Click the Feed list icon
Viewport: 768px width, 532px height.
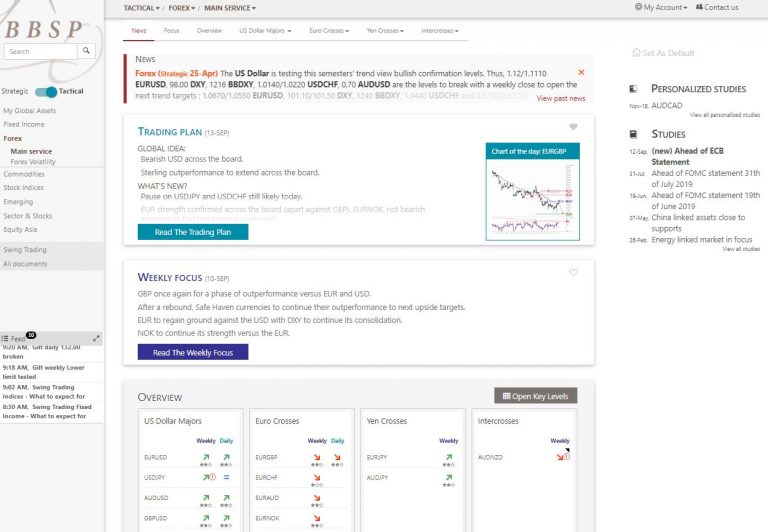(5, 339)
